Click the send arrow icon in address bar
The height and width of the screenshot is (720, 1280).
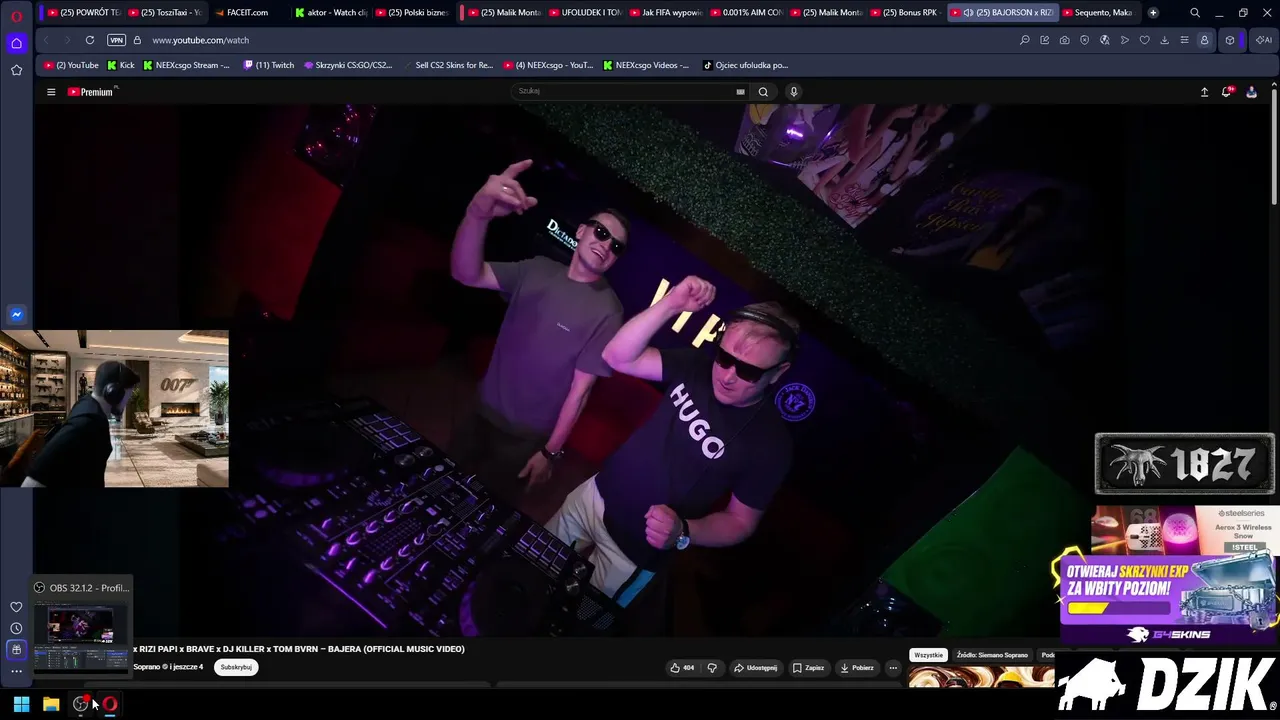[x=1124, y=40]
